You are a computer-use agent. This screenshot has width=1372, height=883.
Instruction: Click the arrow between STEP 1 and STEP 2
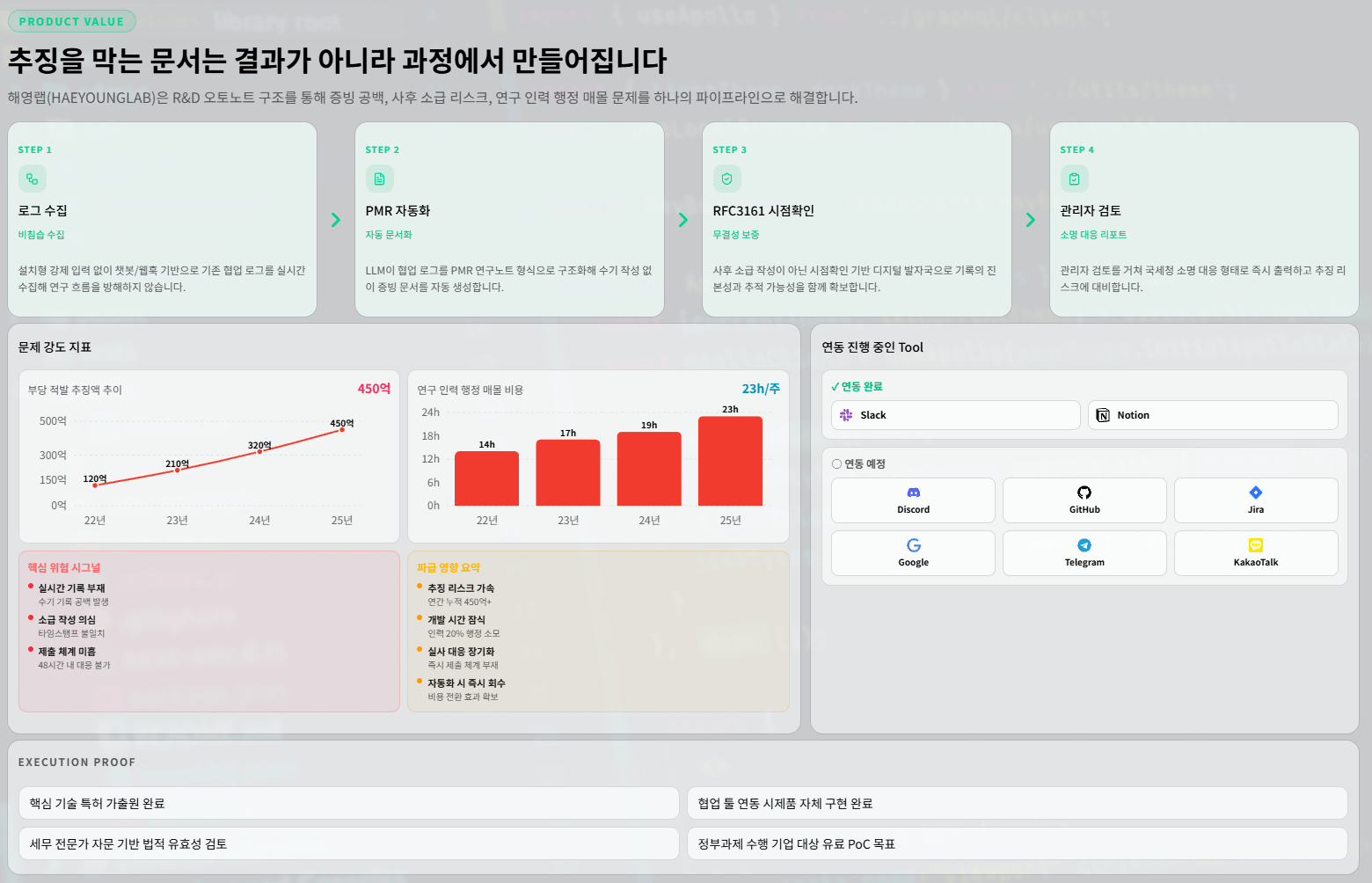tap(336, 220)
